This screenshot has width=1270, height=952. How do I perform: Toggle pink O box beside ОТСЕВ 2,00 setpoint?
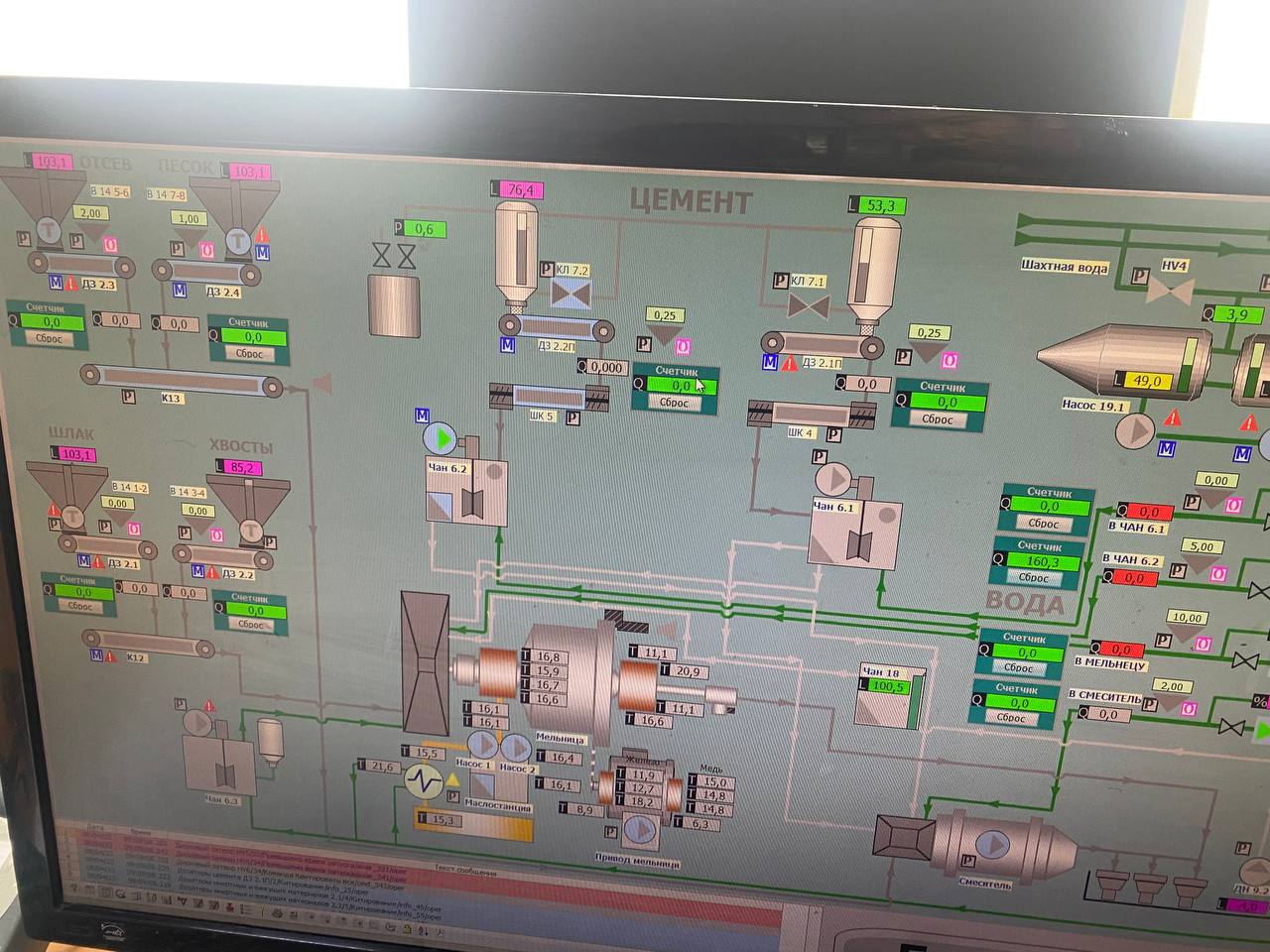[x=111, y=244]
